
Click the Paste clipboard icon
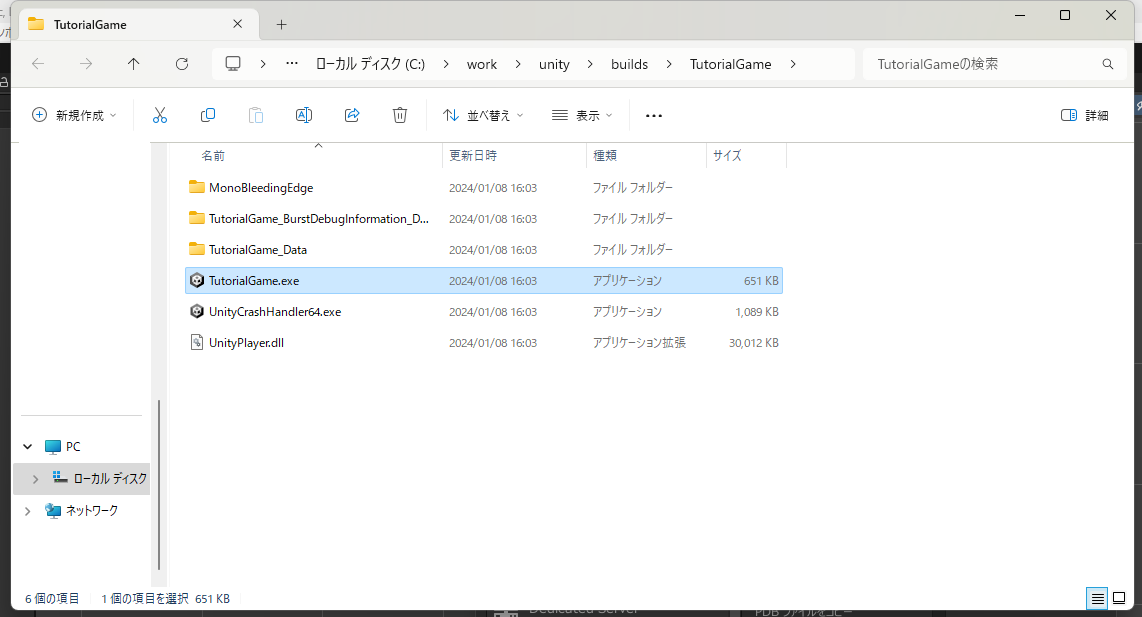point(256,115)
